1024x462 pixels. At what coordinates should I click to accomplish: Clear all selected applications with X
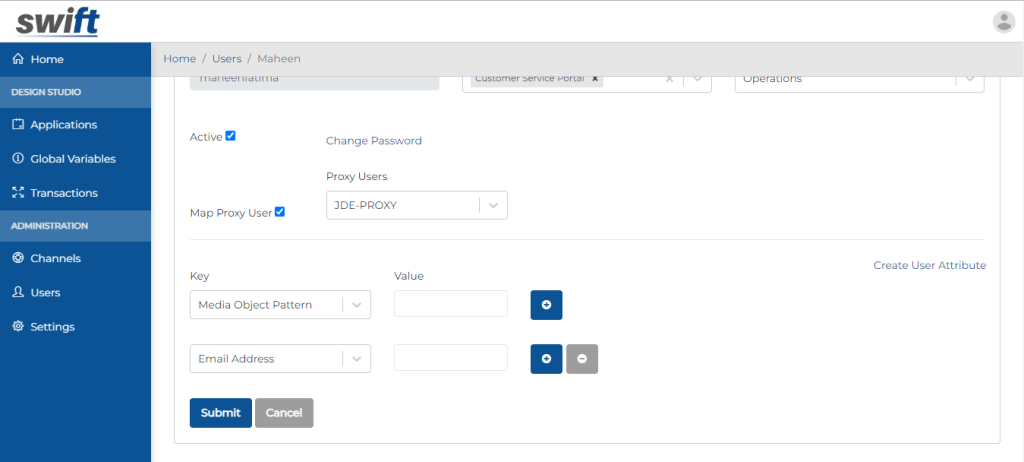(x=670, y=78)
